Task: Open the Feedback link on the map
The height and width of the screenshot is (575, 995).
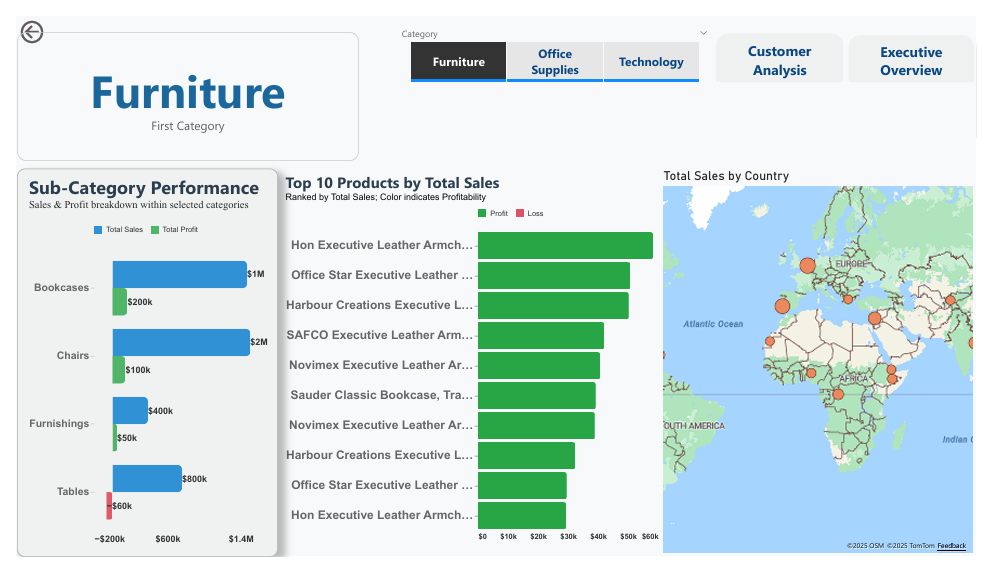Action: [951, 546]
